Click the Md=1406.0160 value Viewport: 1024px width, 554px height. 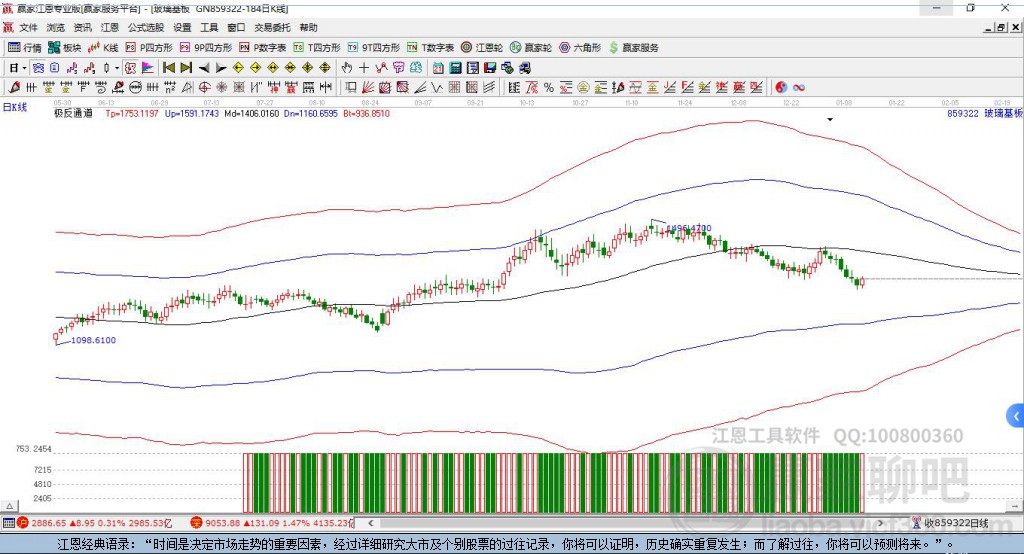251,113
